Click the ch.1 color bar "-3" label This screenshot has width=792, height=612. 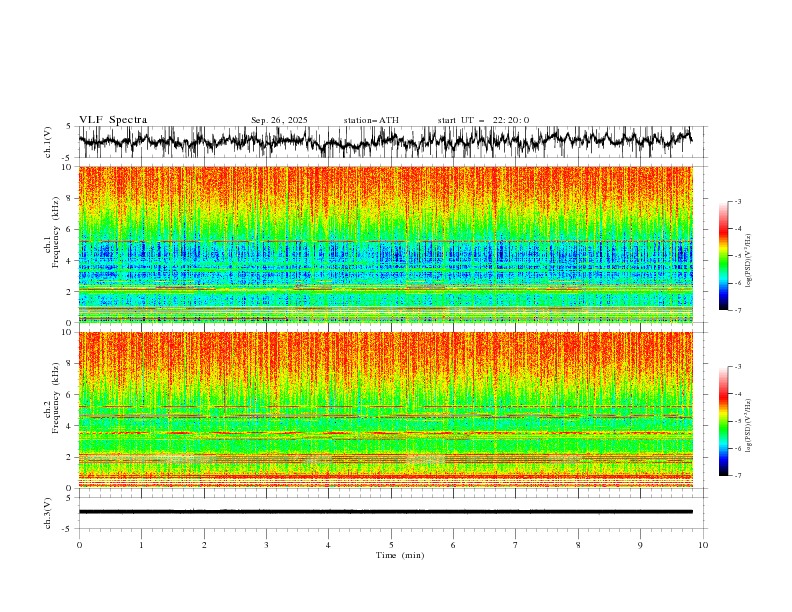pos(738,201)
